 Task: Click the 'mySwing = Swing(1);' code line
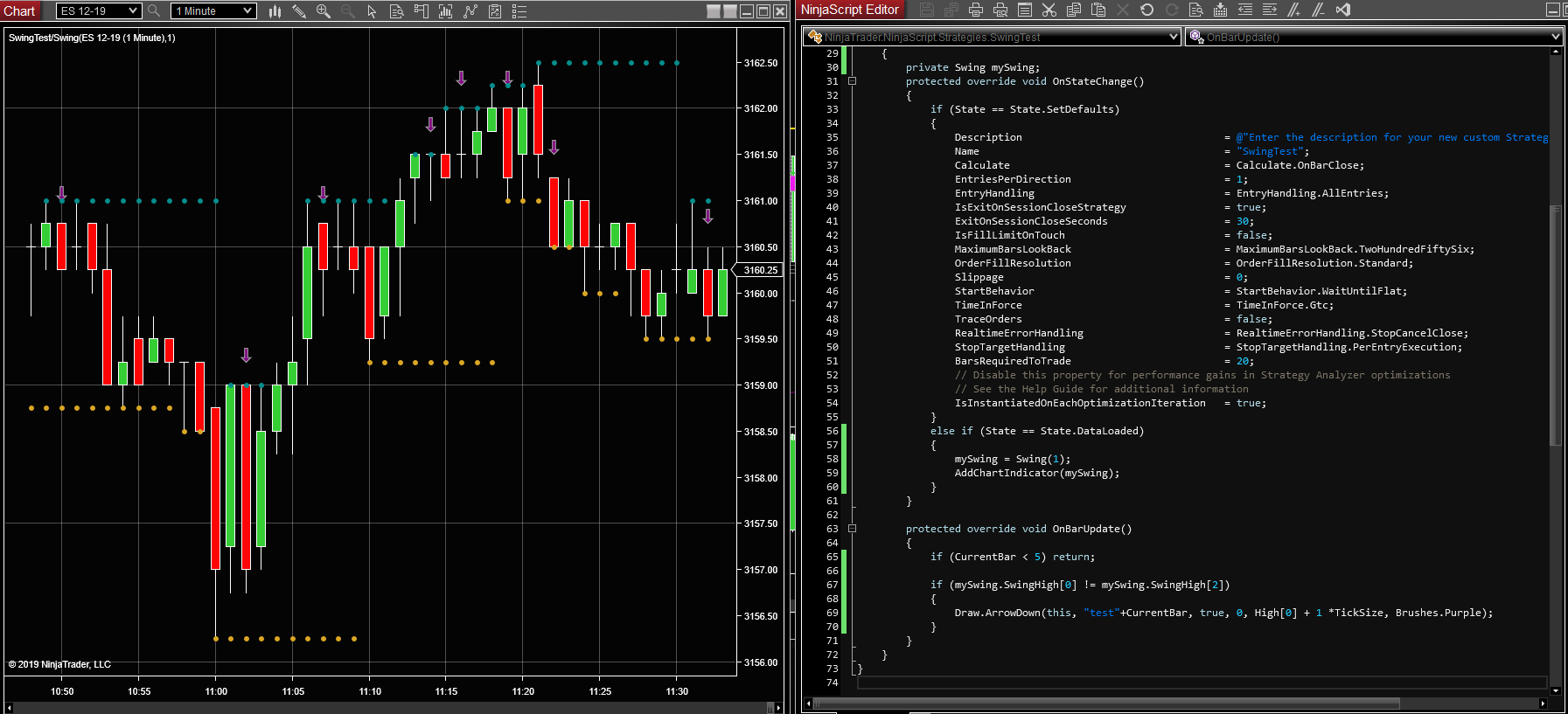tap(1012, 459)
